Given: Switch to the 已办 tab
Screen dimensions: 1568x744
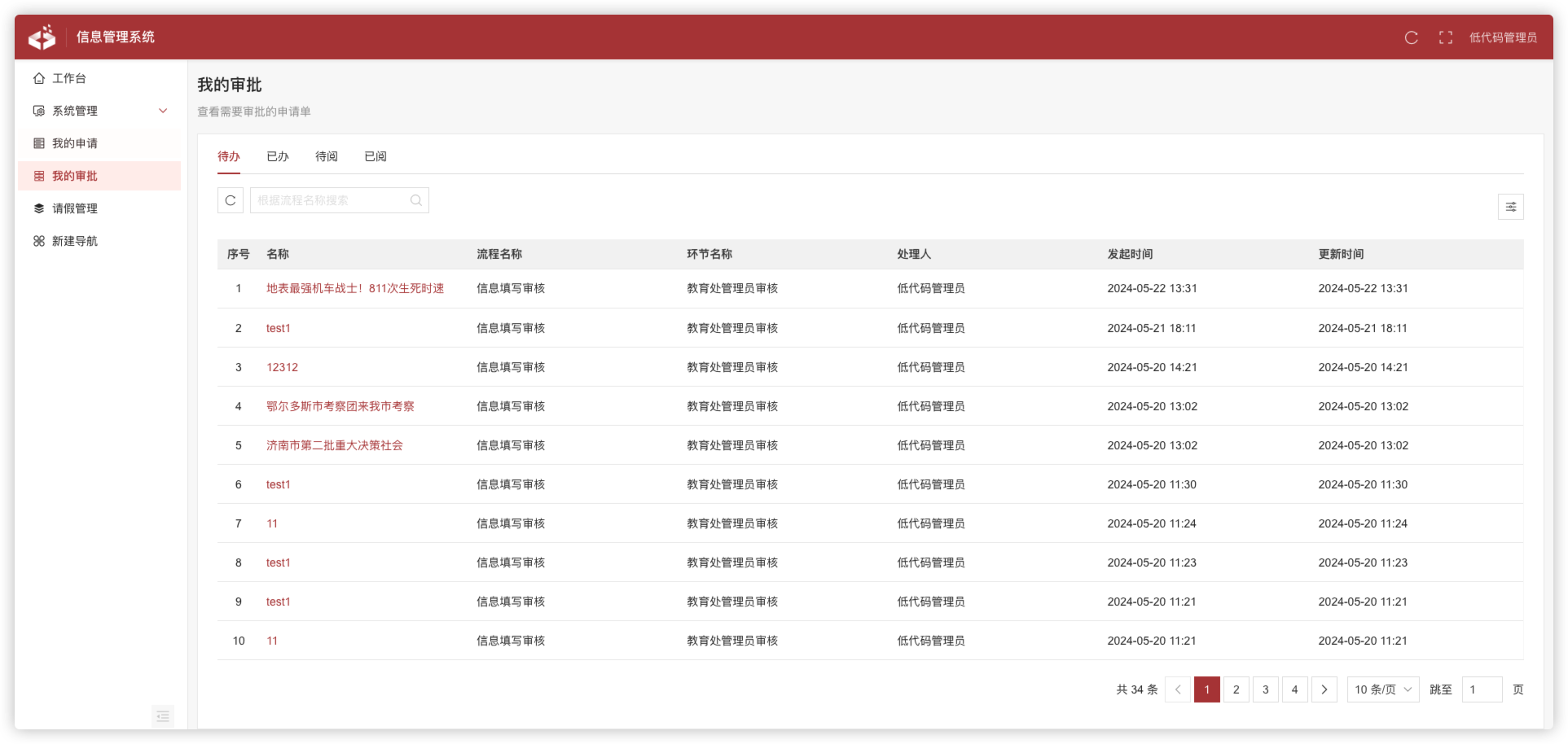Looking at the screenshot, I should (277, 156).
